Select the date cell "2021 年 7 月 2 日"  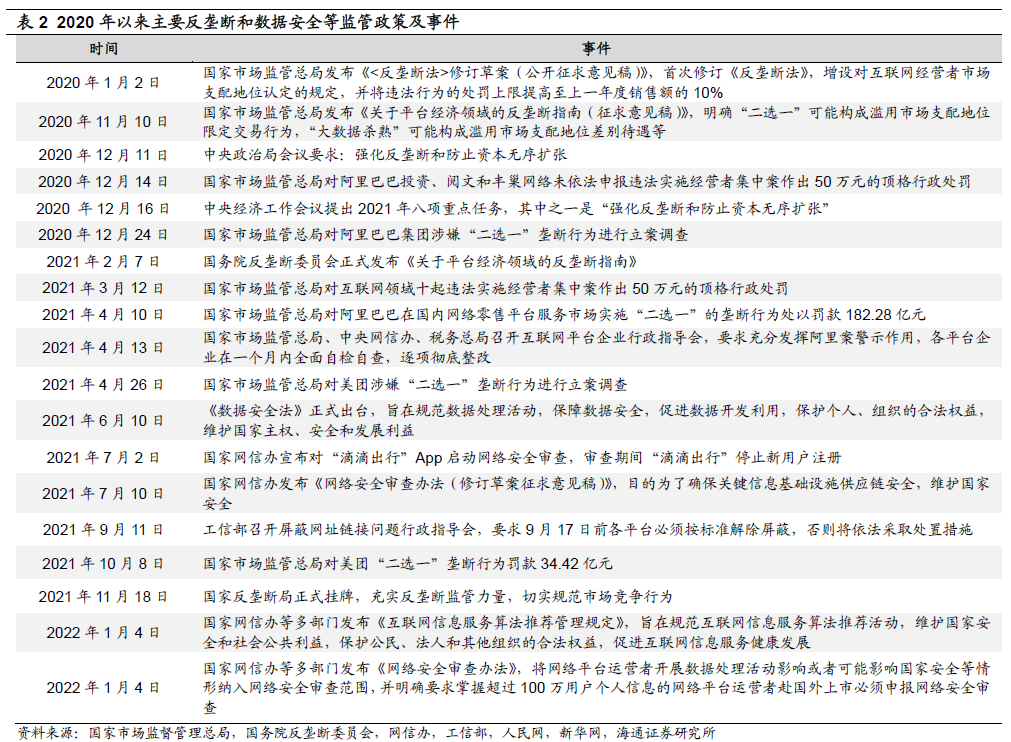[x=103, y=457]
